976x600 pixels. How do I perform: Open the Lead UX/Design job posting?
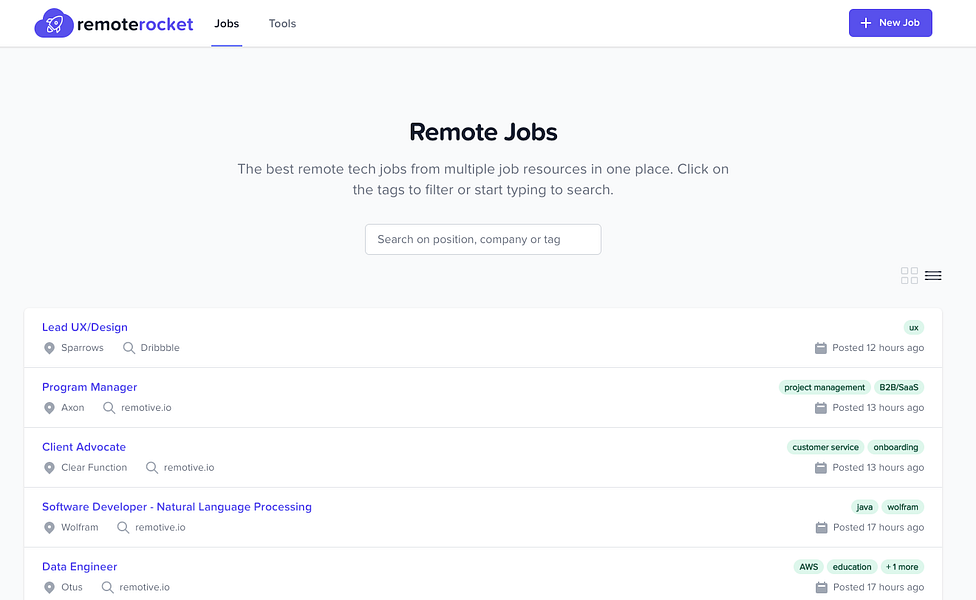[85, 327]
